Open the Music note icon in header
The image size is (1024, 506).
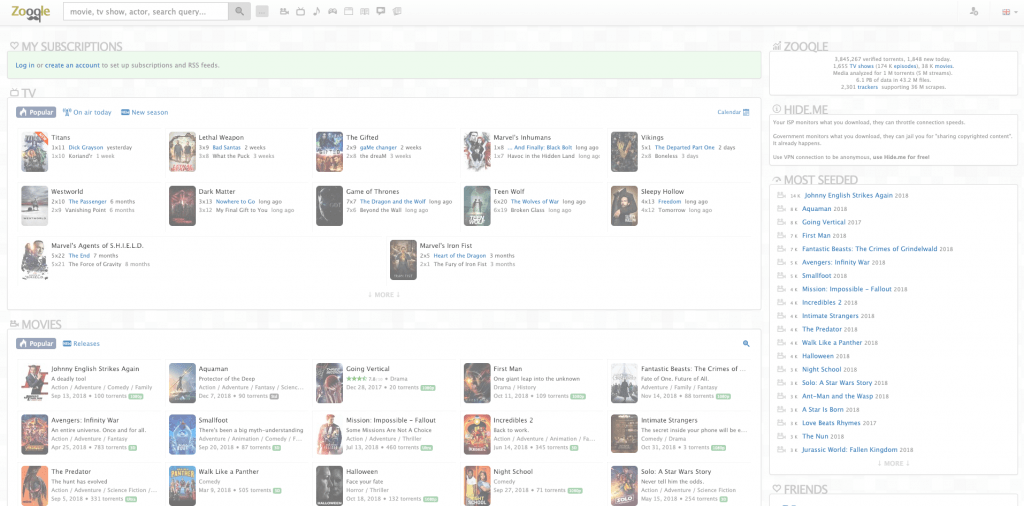coord(316,11)
